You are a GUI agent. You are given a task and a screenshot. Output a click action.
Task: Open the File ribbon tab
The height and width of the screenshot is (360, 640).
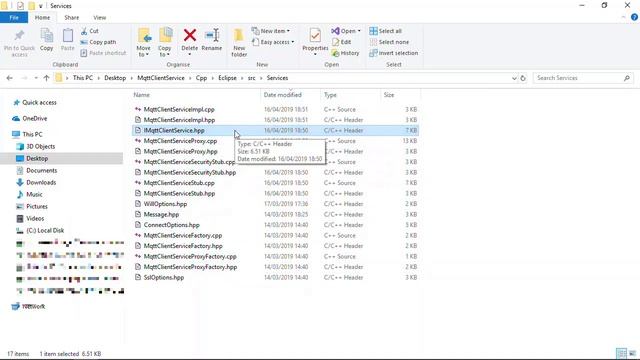(x=14, y=18)
